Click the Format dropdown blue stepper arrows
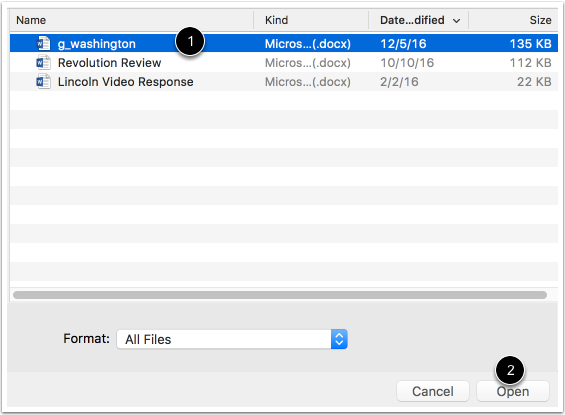The height and width of the screenshot is (415, 565). click(339, 339)
